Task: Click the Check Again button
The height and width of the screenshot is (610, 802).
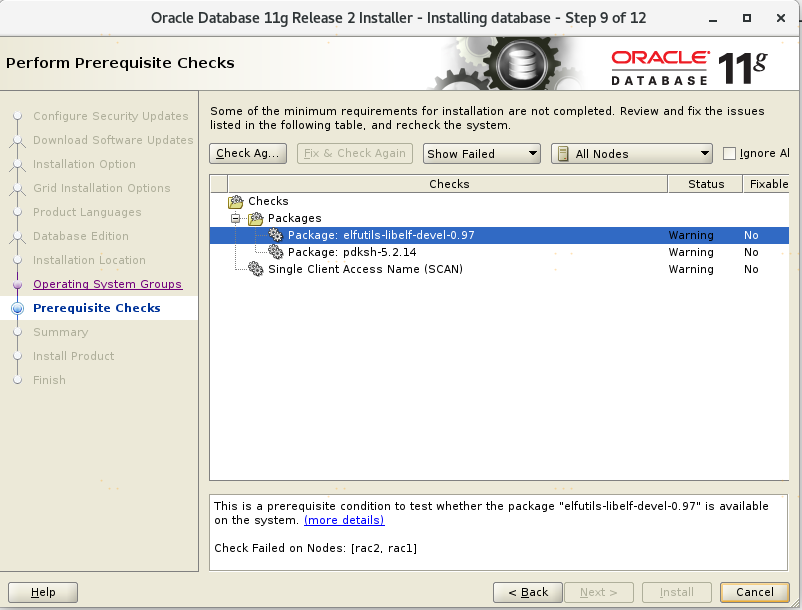Action: pyautogui.click(x=248, y=154)
